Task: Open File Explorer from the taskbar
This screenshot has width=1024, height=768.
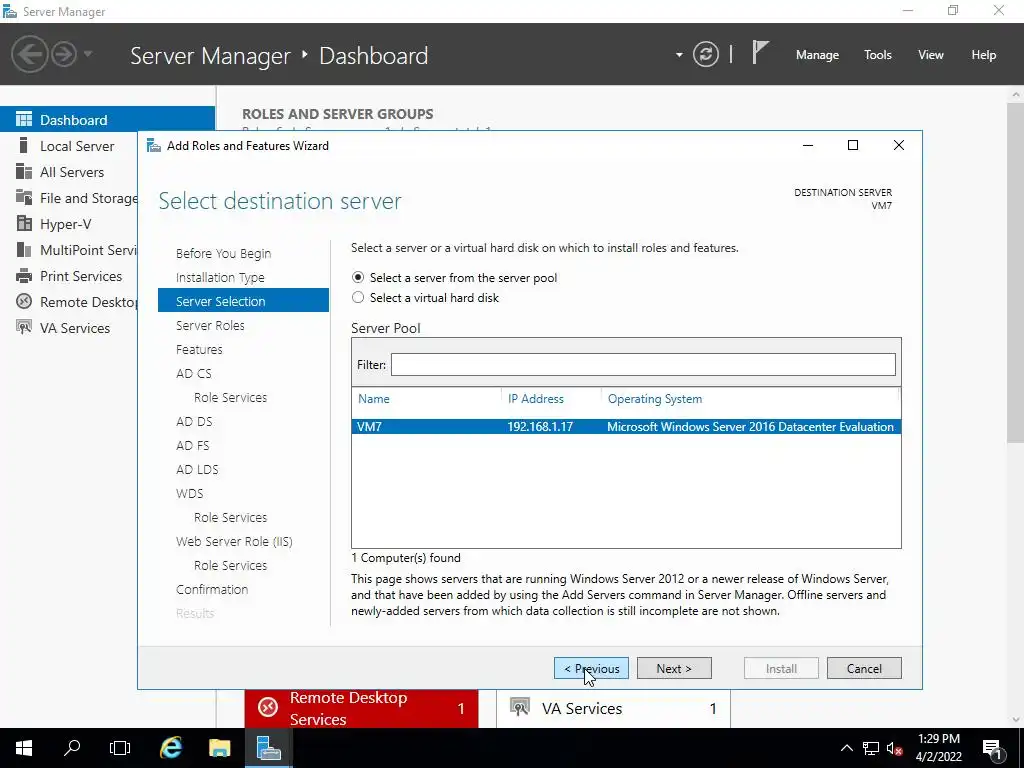Action: (x=220, y=748)
